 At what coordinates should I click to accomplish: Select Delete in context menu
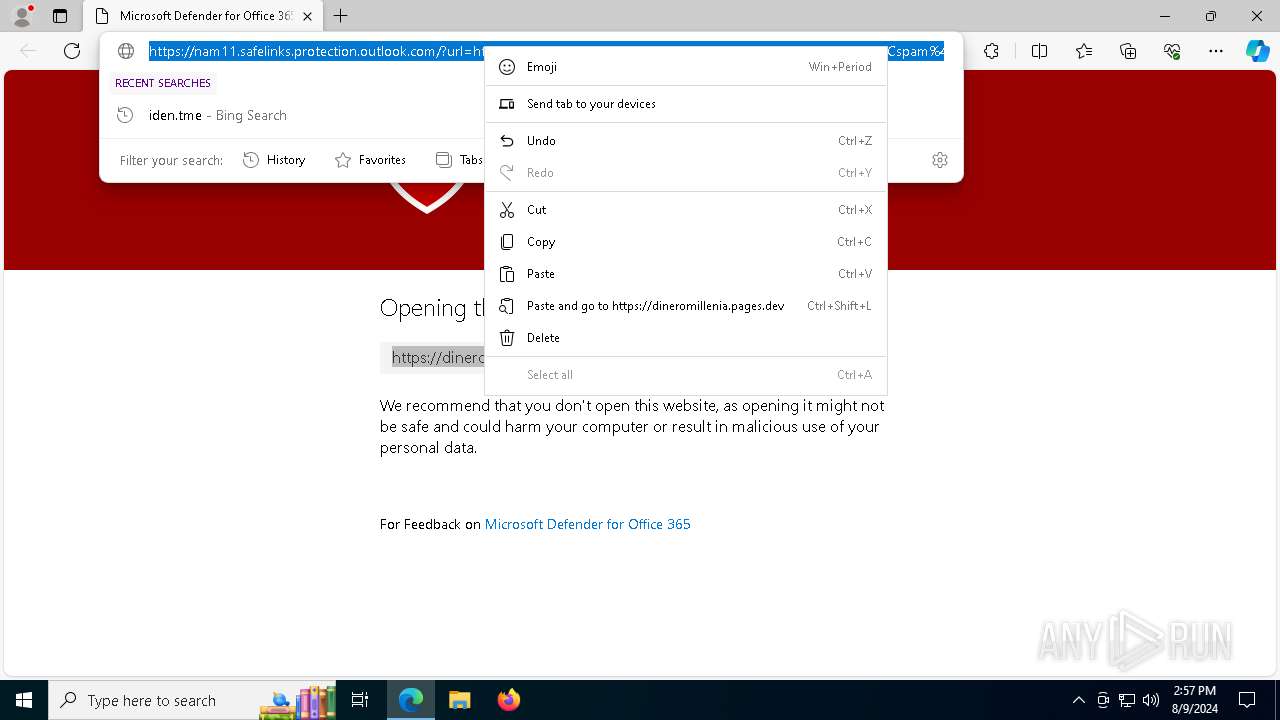pyautogui.click(x=686, y=338)
